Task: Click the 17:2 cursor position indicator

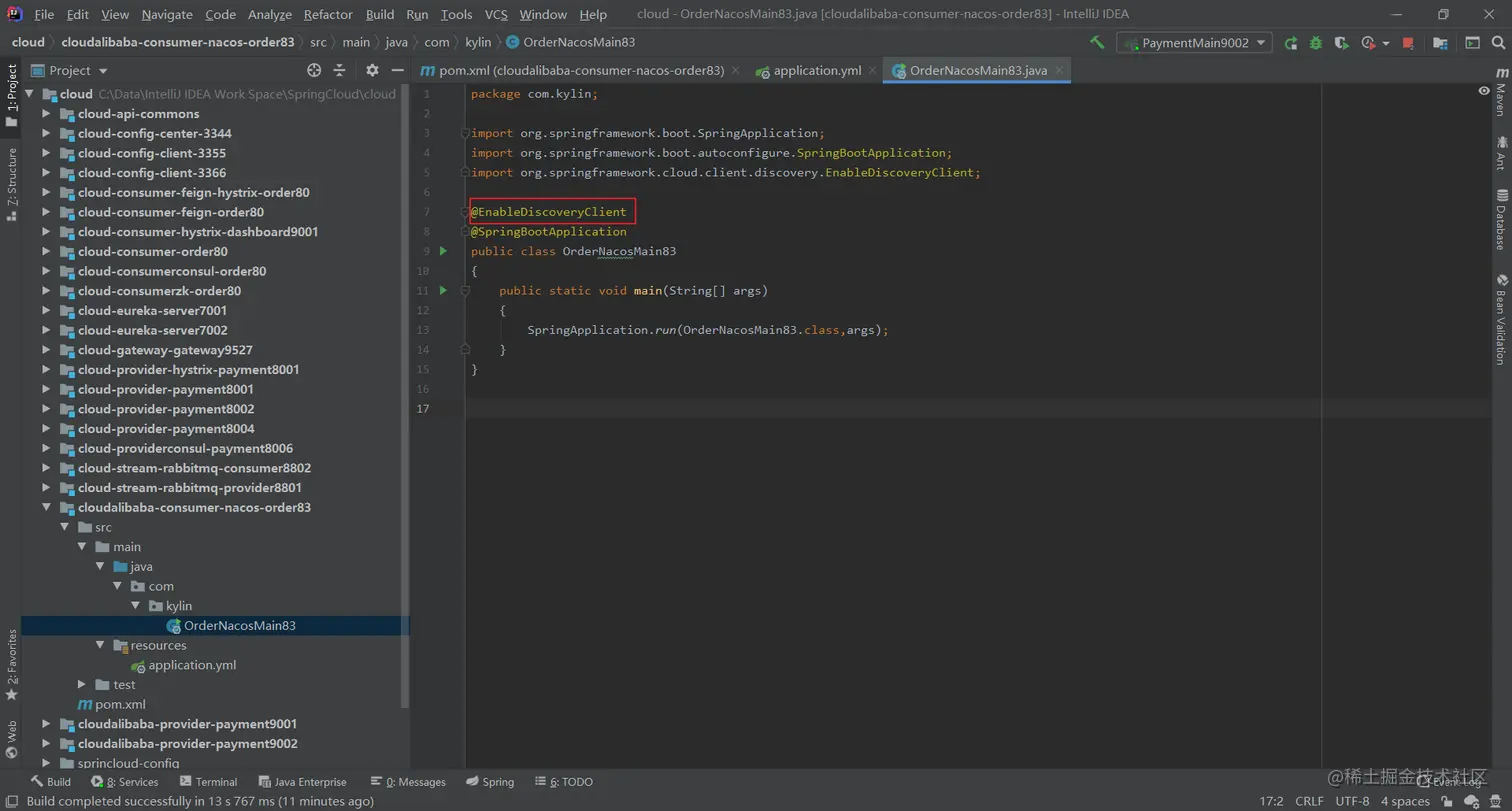Action: click(1271, 801)
